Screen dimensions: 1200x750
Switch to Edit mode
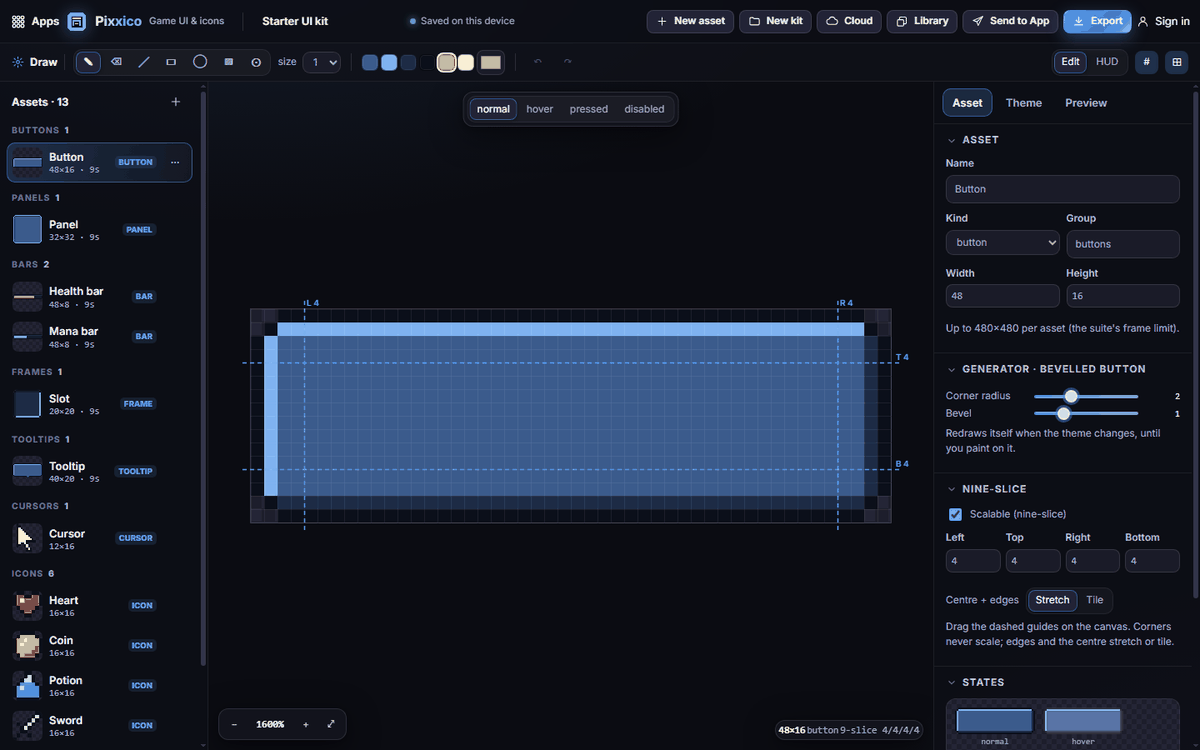[1070, 62]
